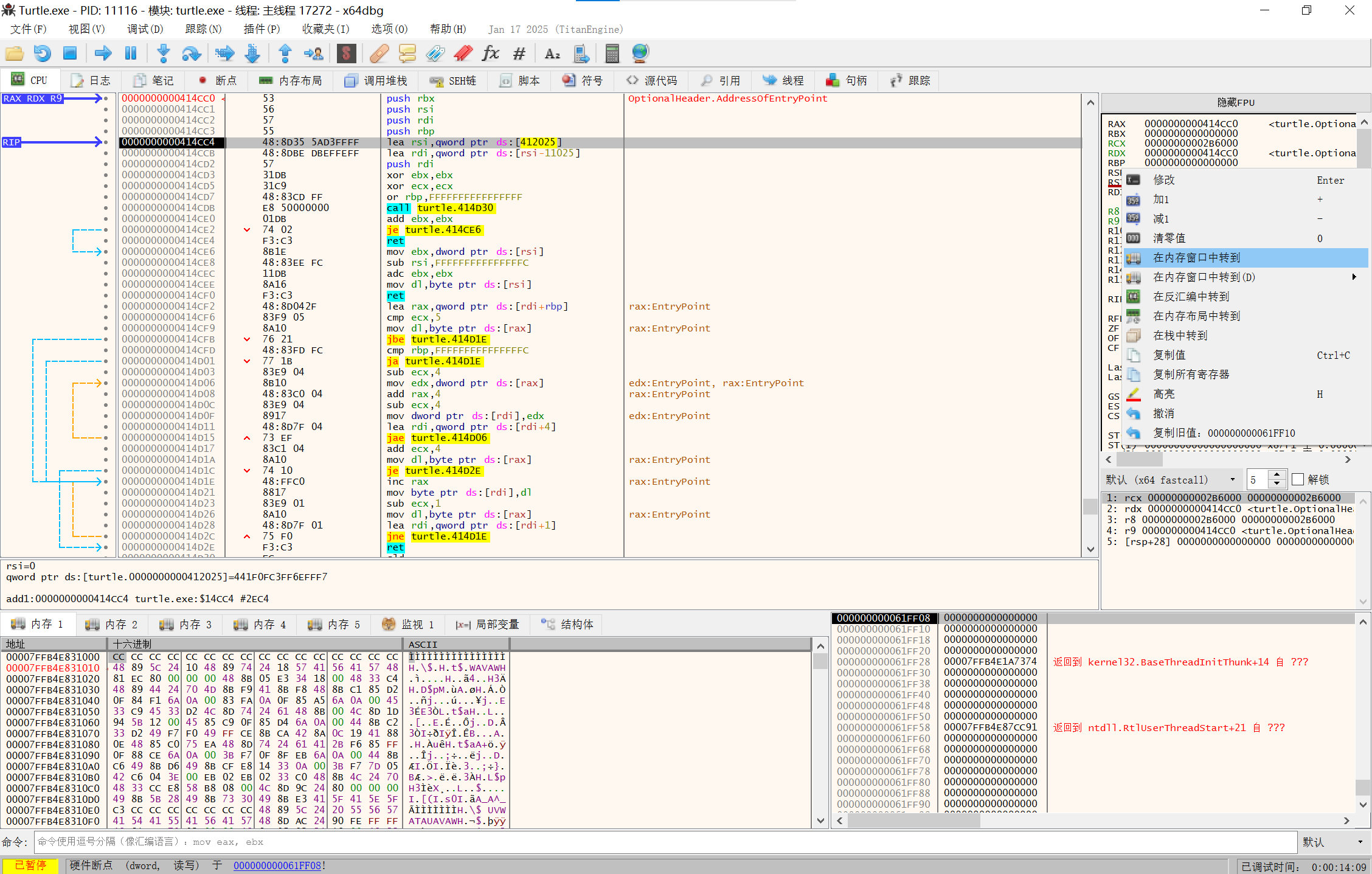Image resolution: width=1372 pixels, height=874 pixels.
Task: Choose 清零值 in the context menu
Action: tap(1246, 238)
